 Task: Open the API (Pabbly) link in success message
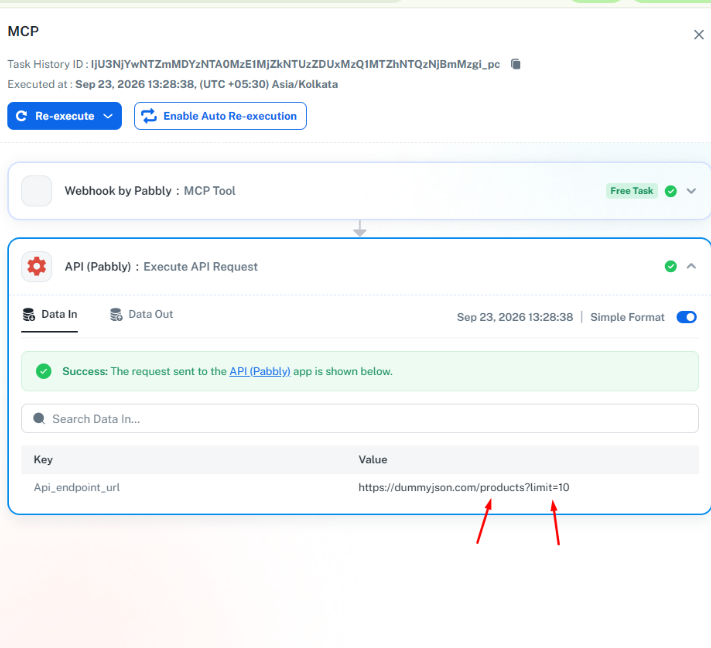tap(260, 371)
